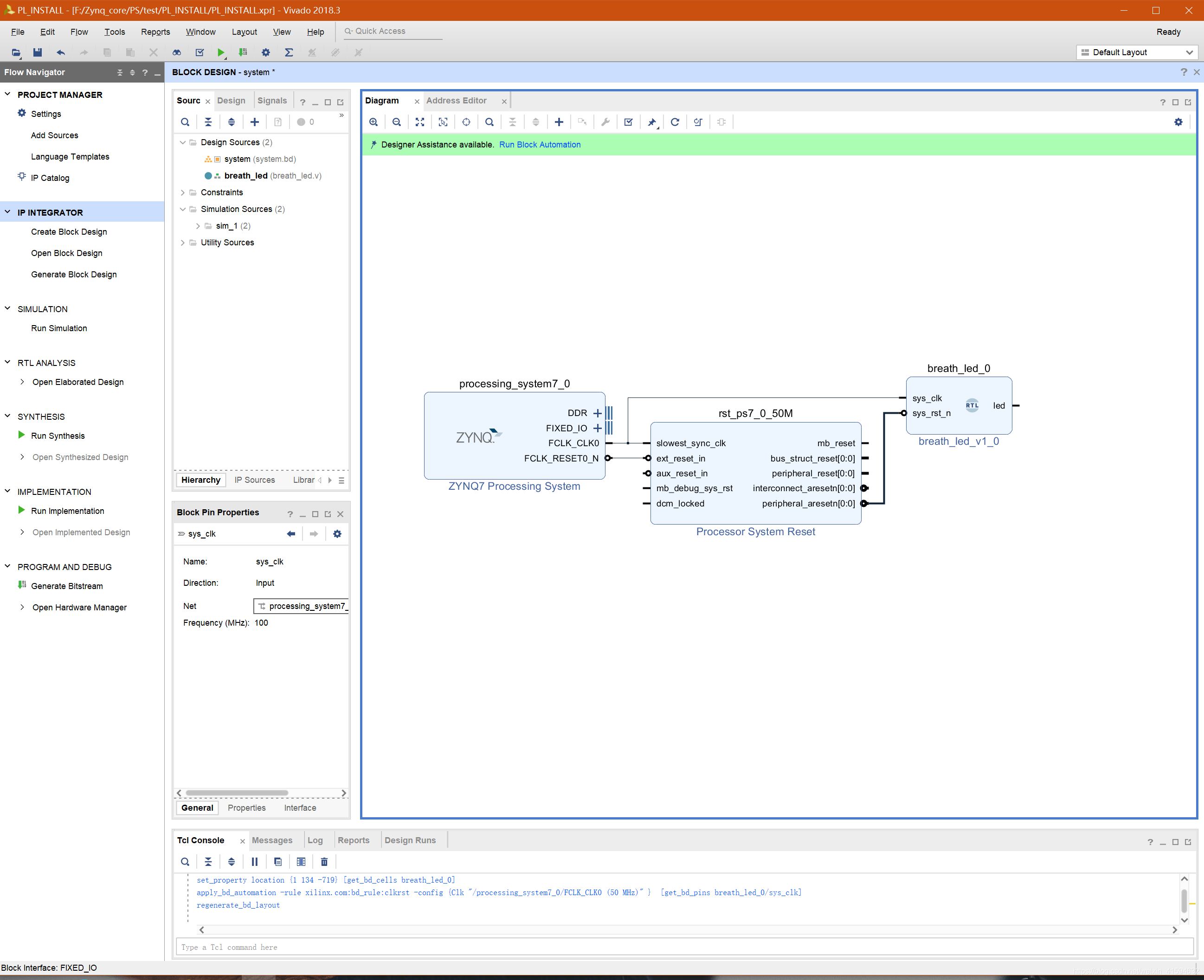Image resolution: width=1204 pixels, height=980 pixels.
Task: Expand the DDR interface plus on processing_system7_0
Action: (598, 413)
